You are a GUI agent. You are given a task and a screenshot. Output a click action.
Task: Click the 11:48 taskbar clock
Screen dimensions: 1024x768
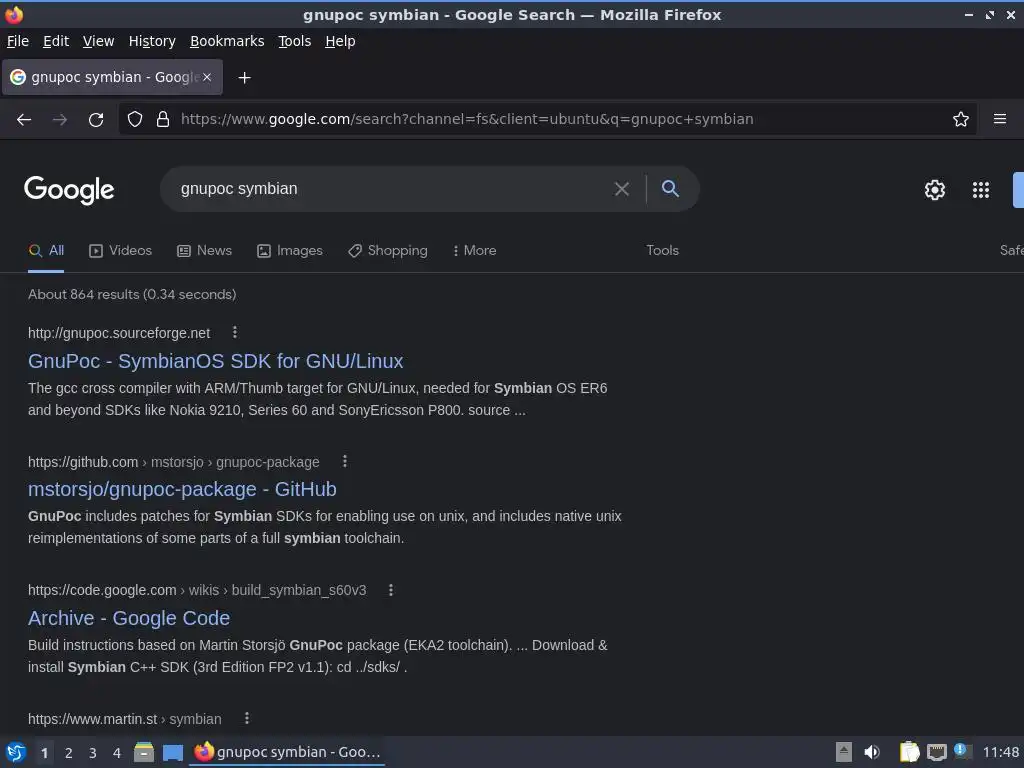(1000, 752)
